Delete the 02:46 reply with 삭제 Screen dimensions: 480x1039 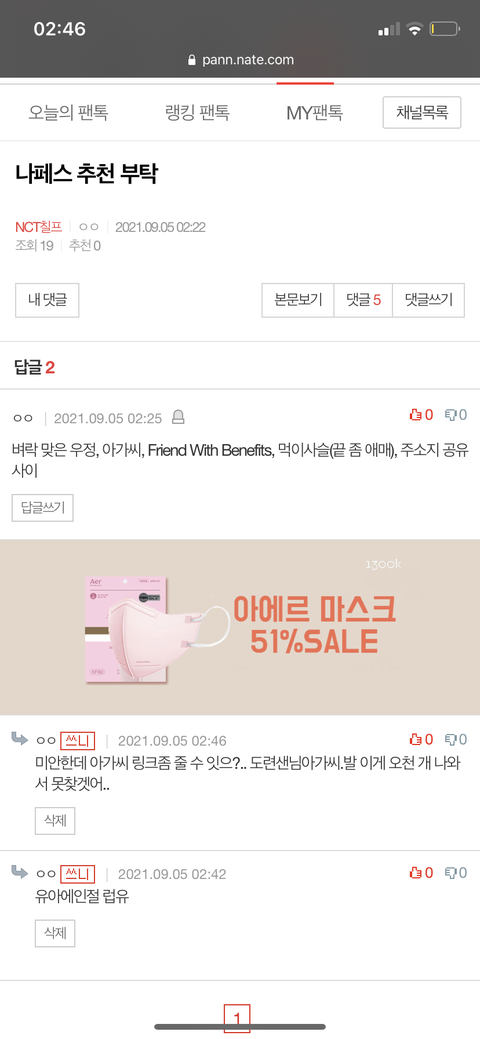[55, 821]
